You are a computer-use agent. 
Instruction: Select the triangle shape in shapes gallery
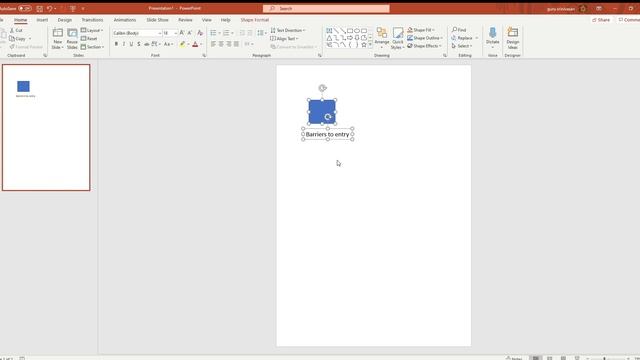coord(329,38)
